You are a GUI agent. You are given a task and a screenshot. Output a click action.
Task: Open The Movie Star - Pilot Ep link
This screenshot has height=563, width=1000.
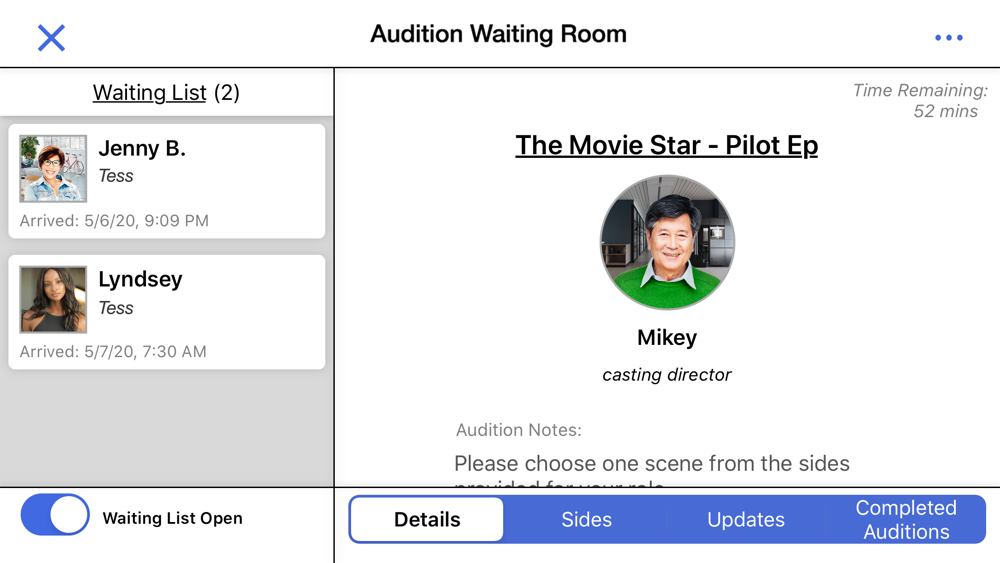667,145
